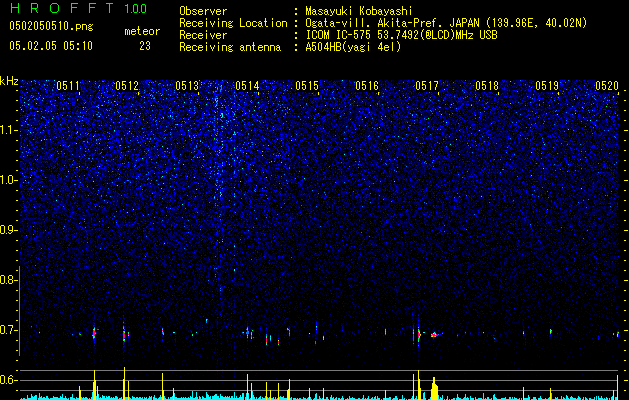
Task: Click the 0512 time marker
Action: click(x=127, y=86)
